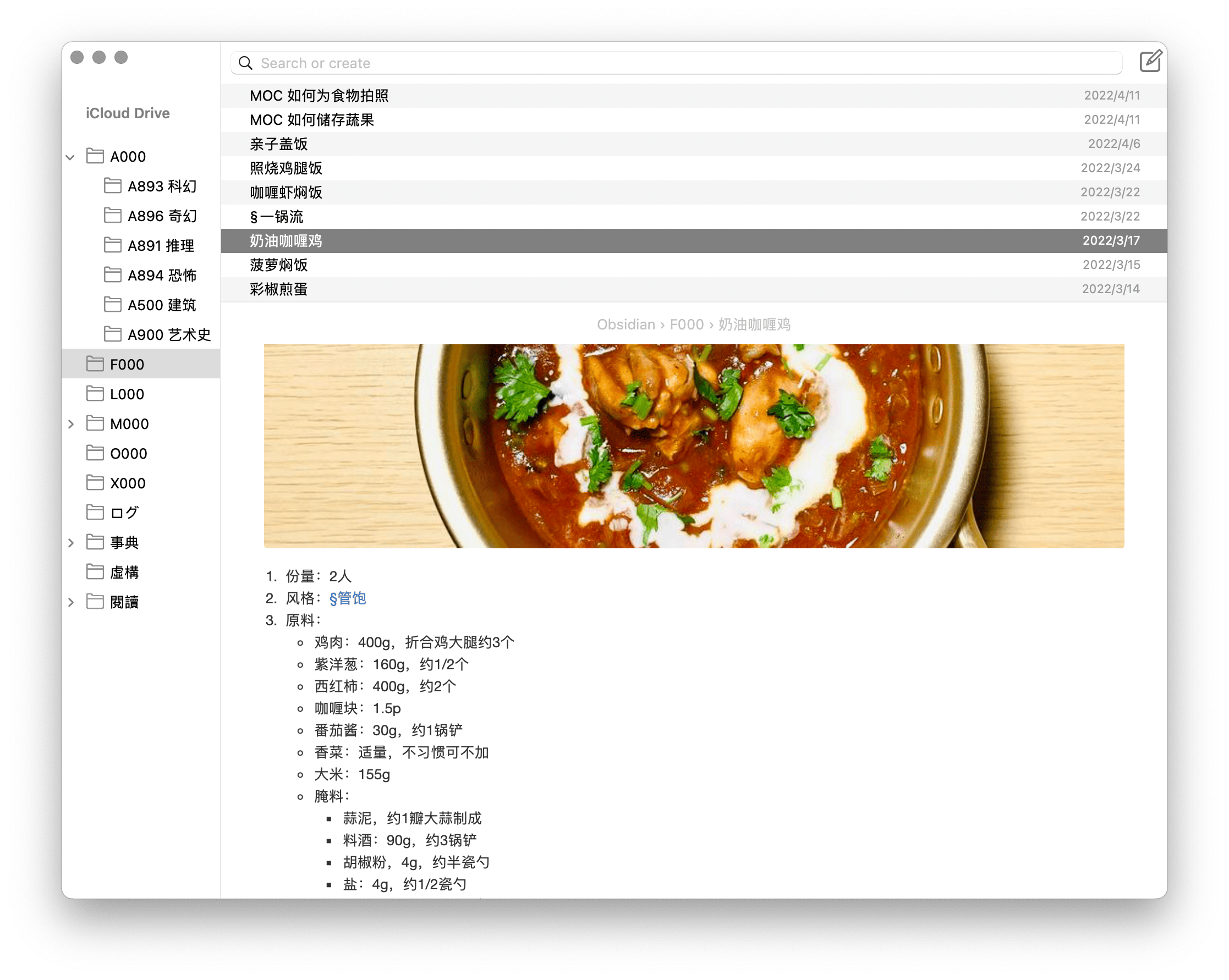Image resolution: width=1229 pixels, height=980 pixels.
Task: Click the ingredient line 鸡肉：400g
Action: pos(414,642)
